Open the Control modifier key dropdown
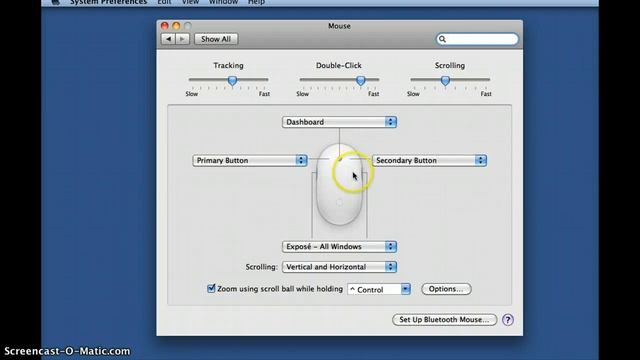640x360 pixels. point(379,289)
